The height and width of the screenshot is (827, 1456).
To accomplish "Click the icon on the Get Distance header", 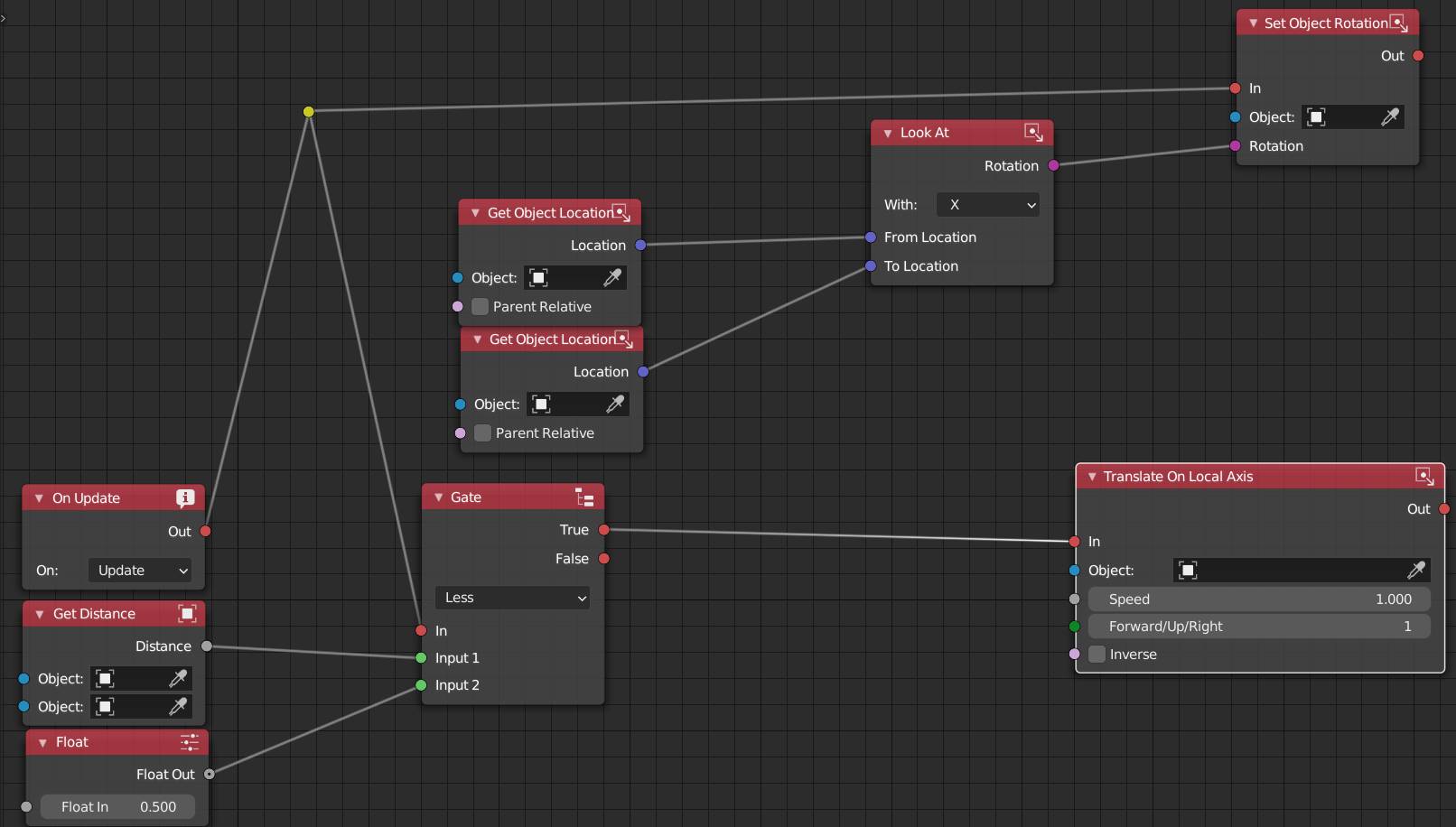I will (x=187, y=613).
